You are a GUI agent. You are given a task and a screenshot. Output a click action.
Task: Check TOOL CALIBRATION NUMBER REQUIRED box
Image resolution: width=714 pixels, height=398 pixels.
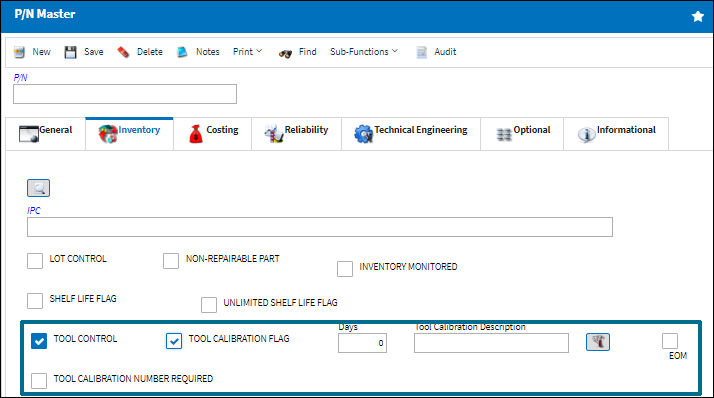[x=39, y=381]
